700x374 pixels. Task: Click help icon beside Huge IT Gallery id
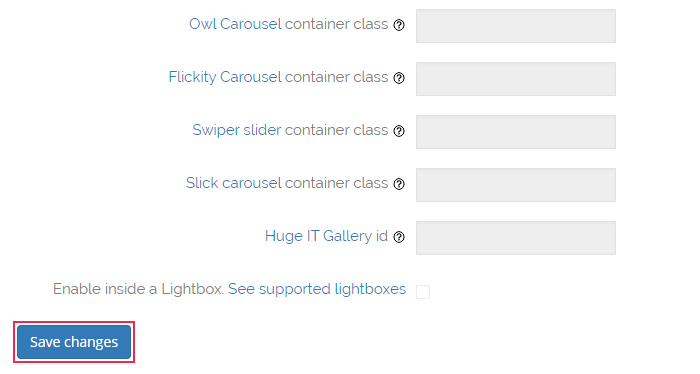click(x=399, y=237)
